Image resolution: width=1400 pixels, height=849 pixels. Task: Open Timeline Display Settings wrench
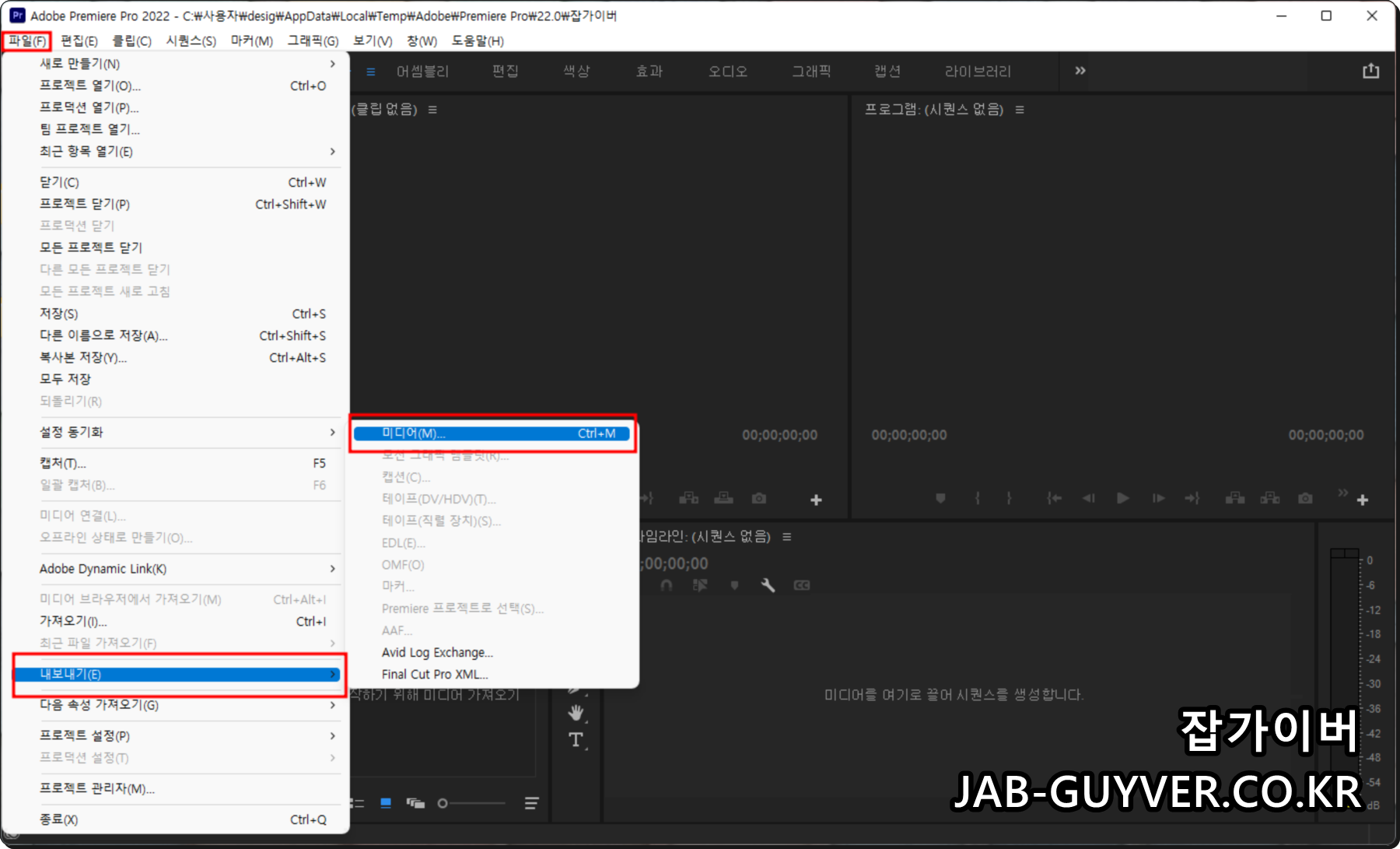(768, 585)
